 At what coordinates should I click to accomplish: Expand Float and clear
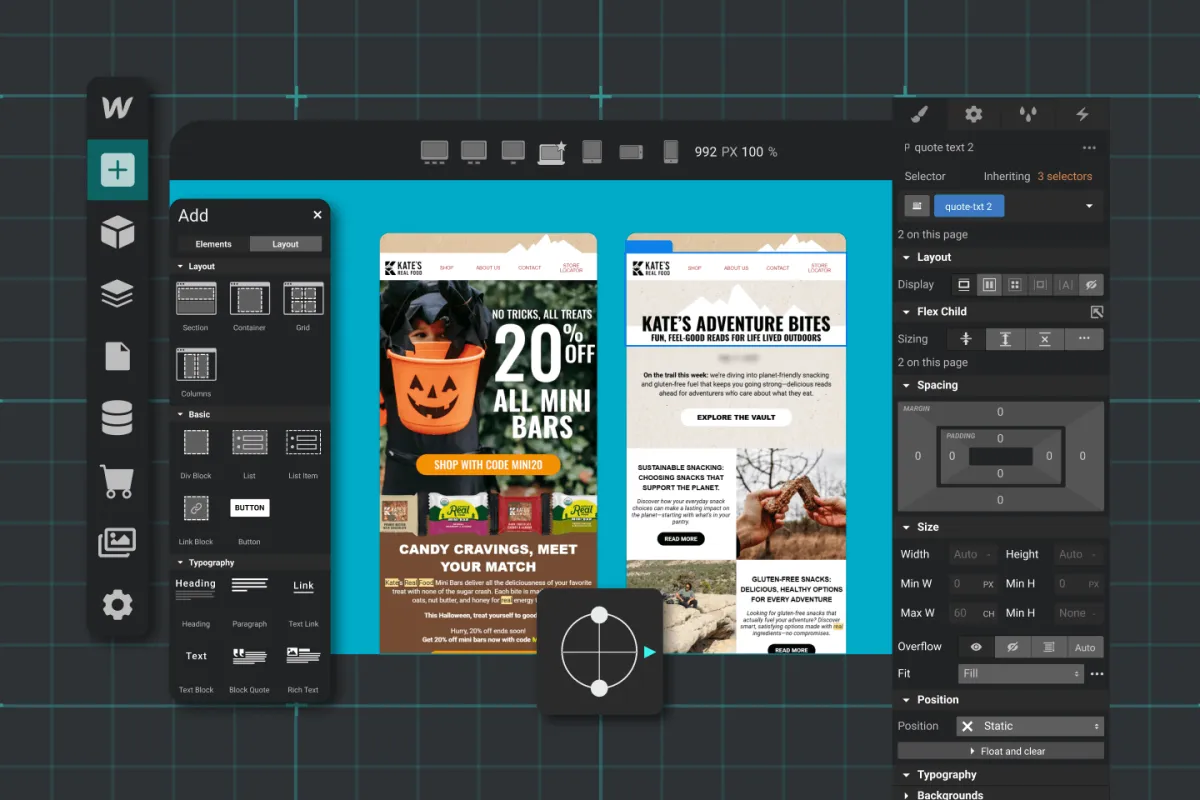click(1001, 751)
